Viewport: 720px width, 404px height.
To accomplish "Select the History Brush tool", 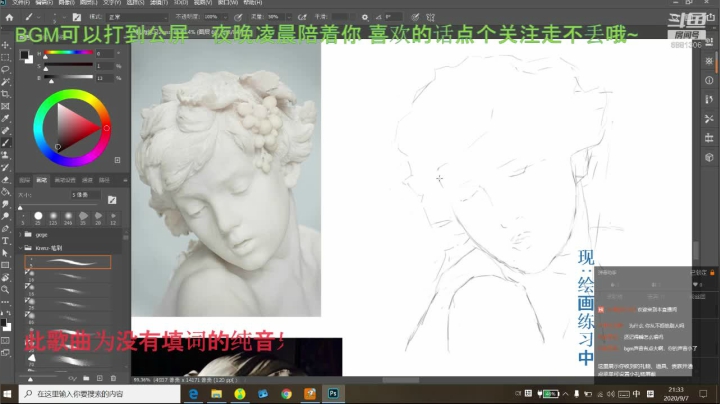I will (x=6, y=167).
